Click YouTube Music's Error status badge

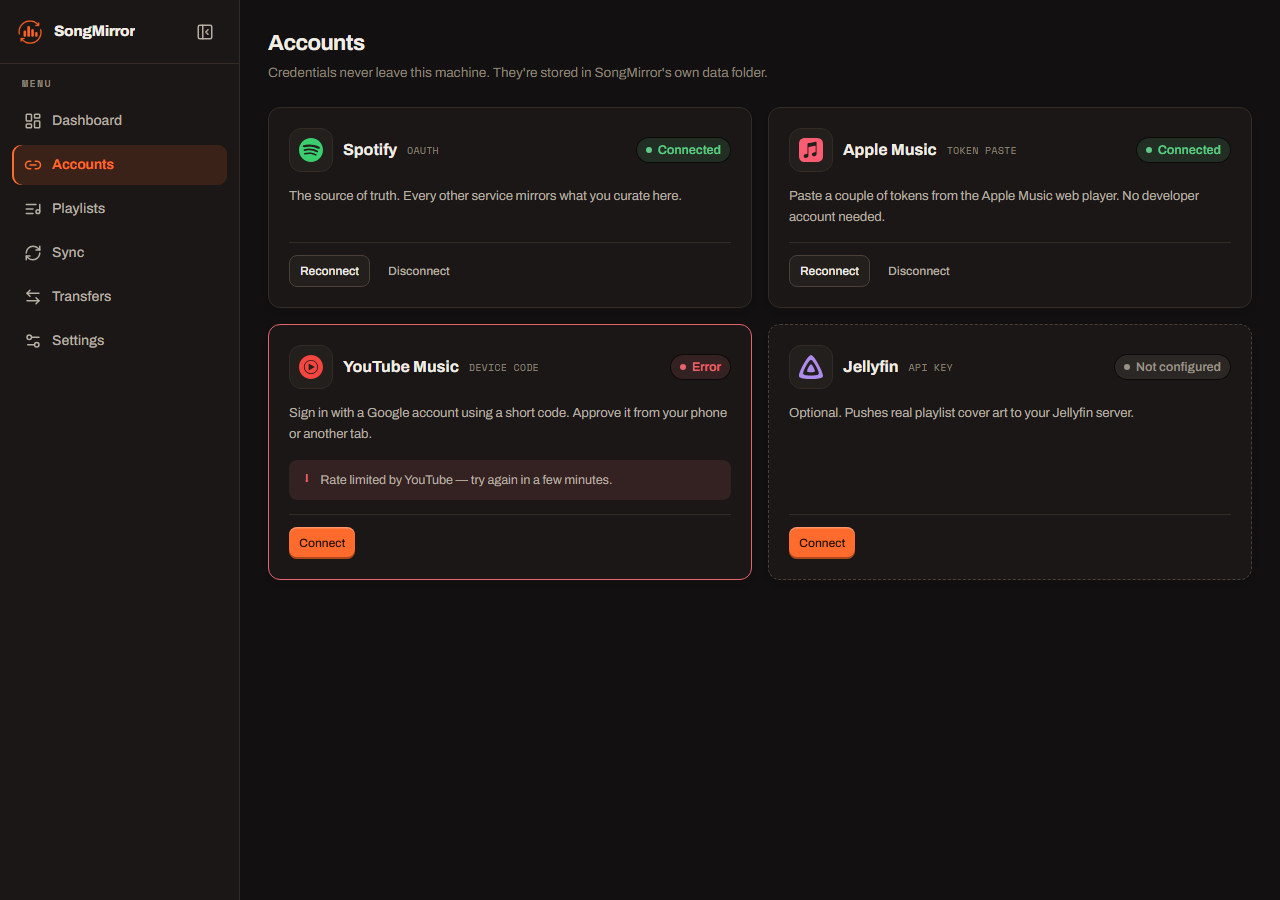coord(701,367)
